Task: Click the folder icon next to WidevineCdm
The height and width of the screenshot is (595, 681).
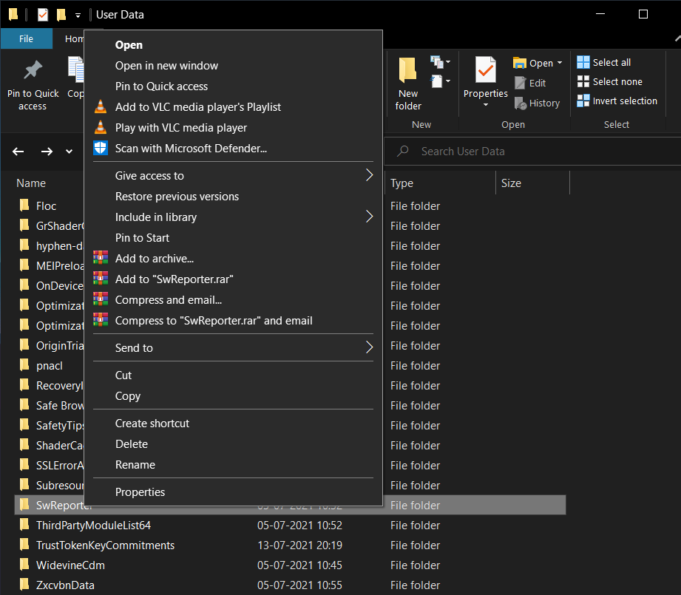Action: 24,565
